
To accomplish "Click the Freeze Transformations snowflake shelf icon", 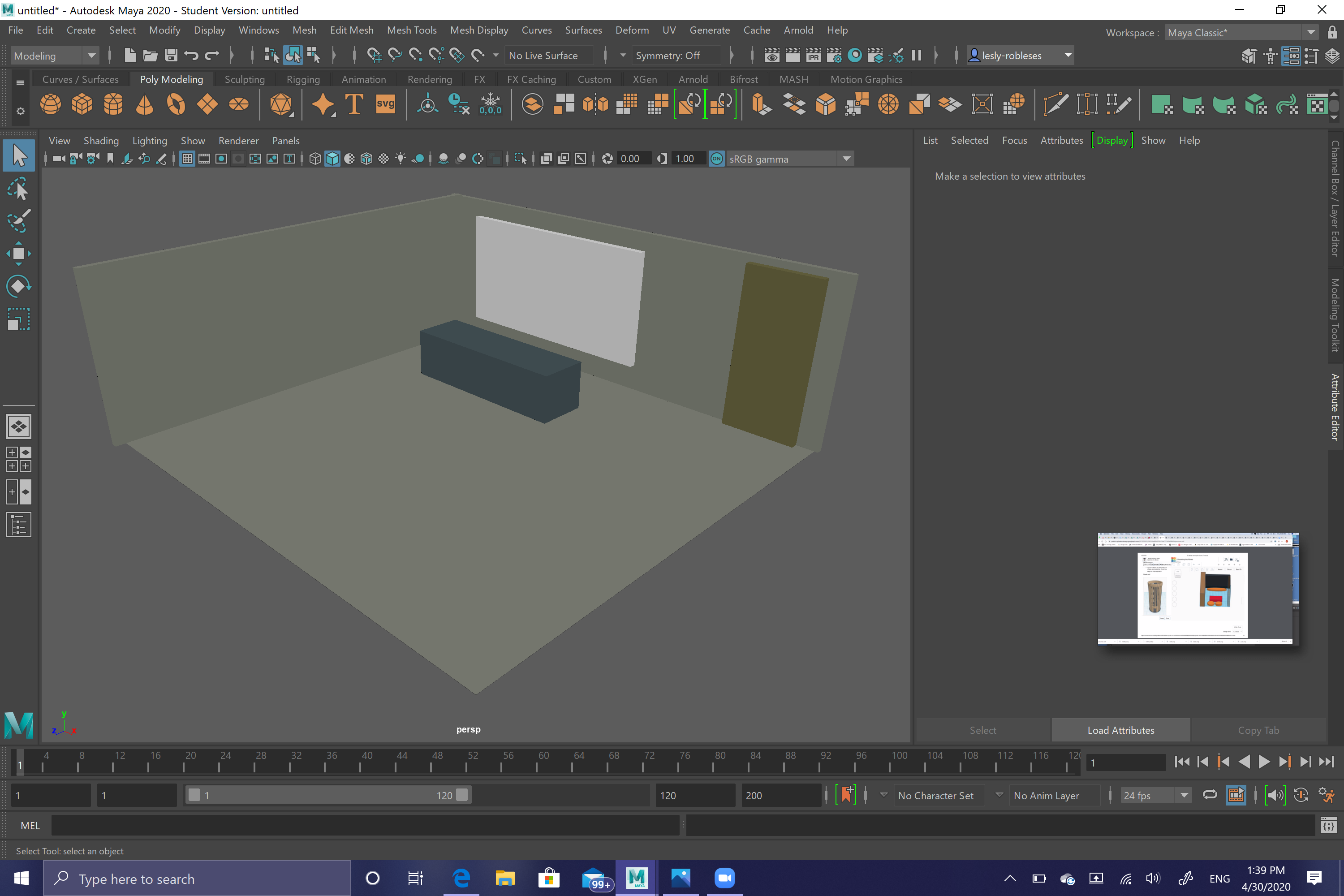I will 490,104.
